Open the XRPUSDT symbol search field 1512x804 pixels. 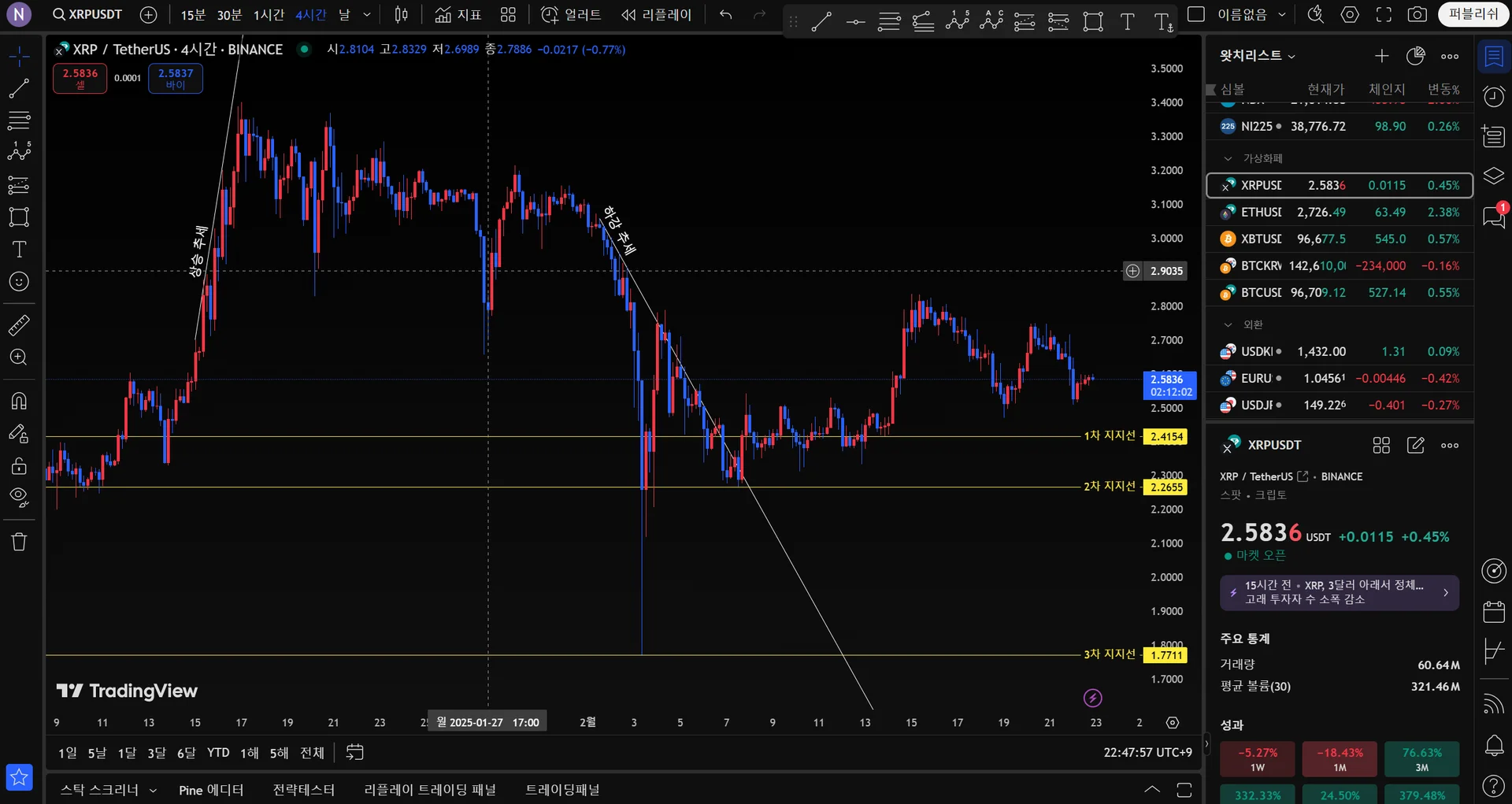(x=87, y=15)
